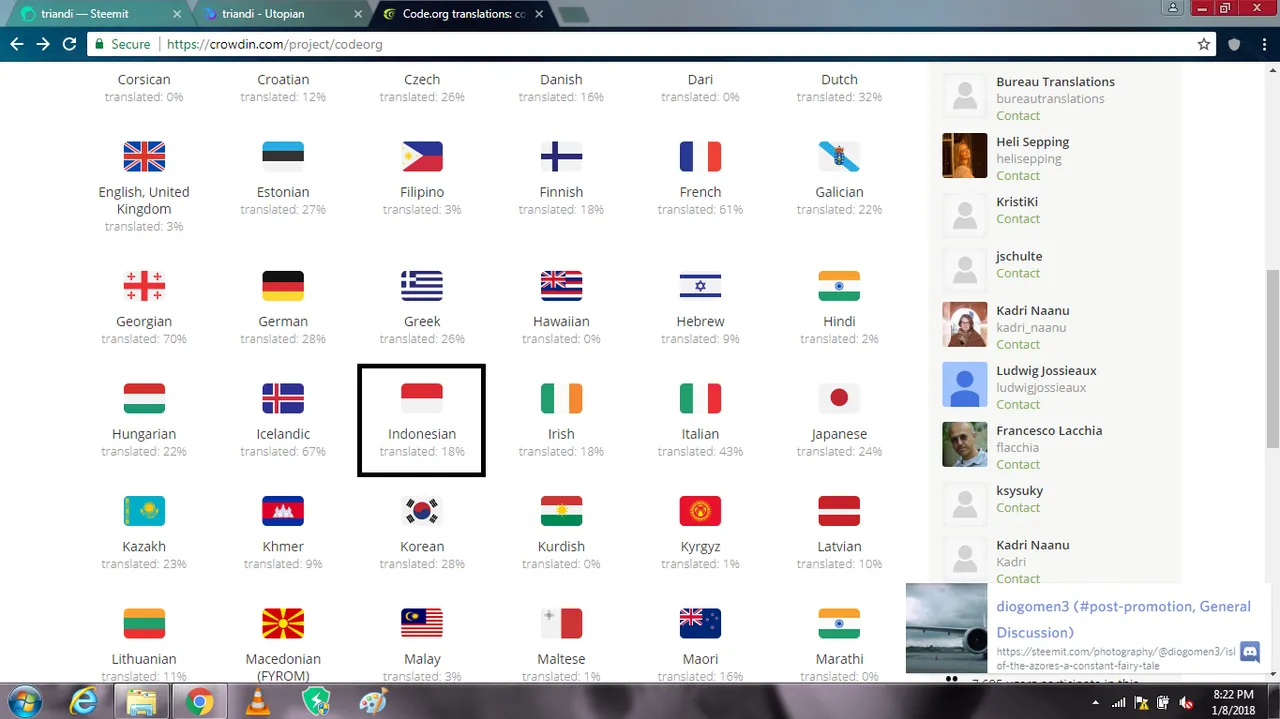Open Heli Sepping's profile photo
The width and height of the screenshot is (1280, 719).
[965, 156]
